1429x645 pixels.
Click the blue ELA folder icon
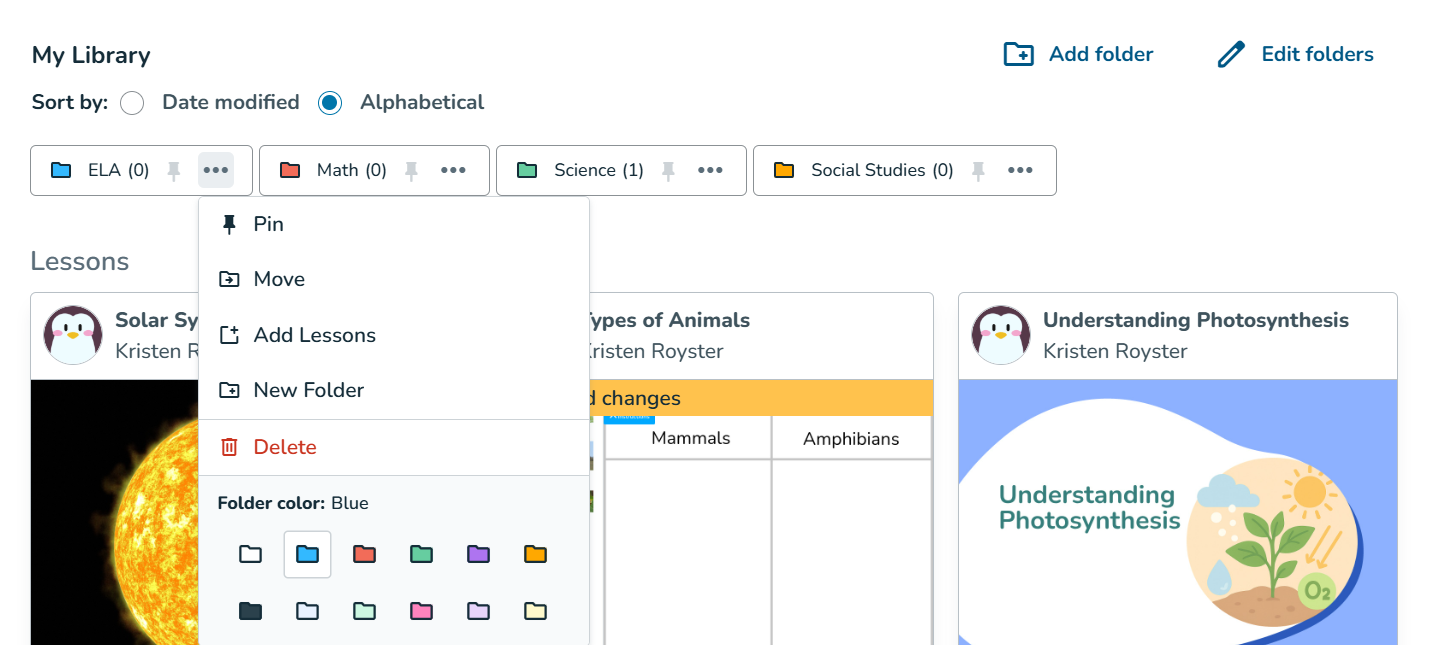[x=61, y=170]
